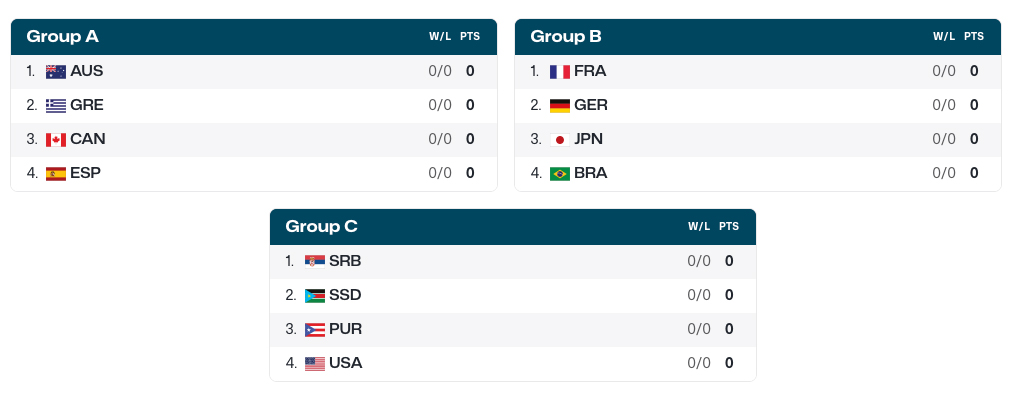1012x395 pixels.
Task: Click the W/L column in Group C
Action: click(x=699, y=227)
